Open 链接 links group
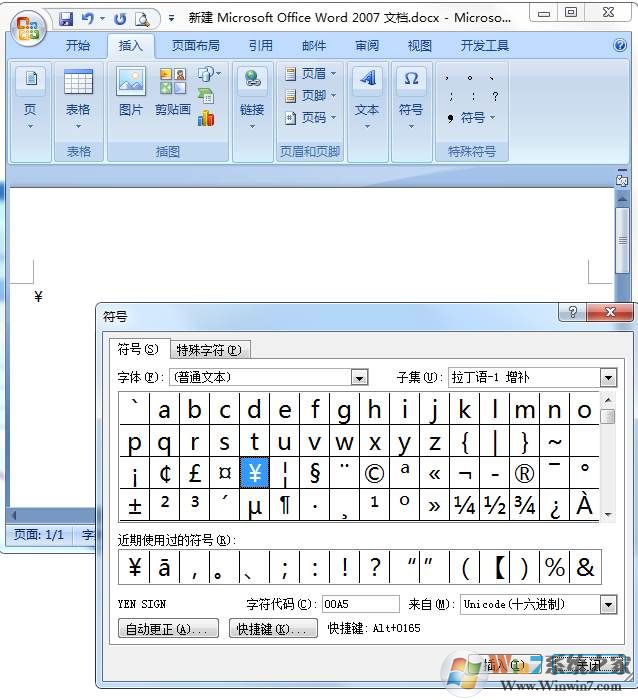 (252, 98)
